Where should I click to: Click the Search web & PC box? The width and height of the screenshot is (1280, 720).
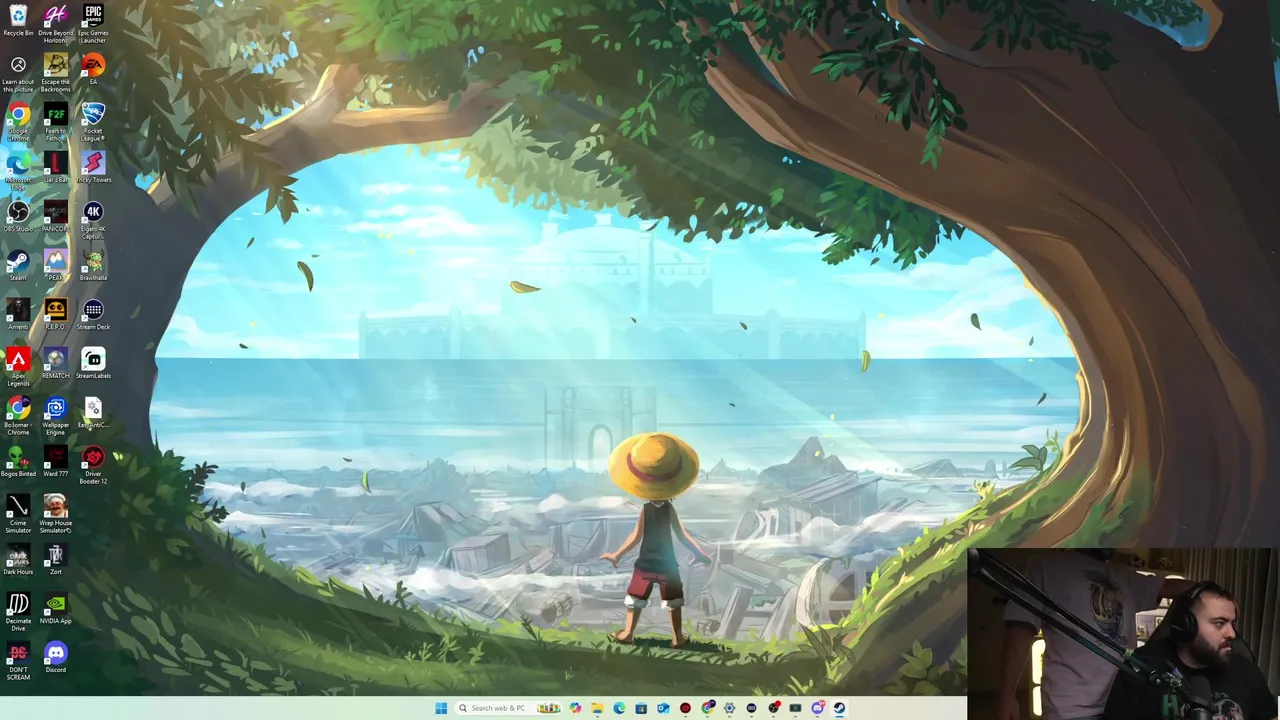point(509,708)
